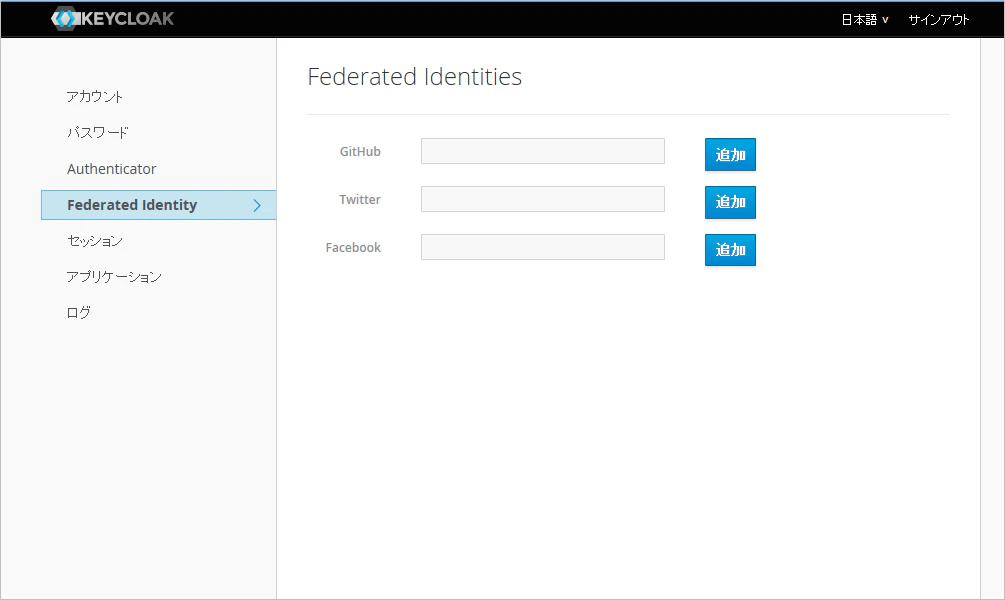Click the Twitter label
Viewport: 1005px width, 600px height.
360,200
